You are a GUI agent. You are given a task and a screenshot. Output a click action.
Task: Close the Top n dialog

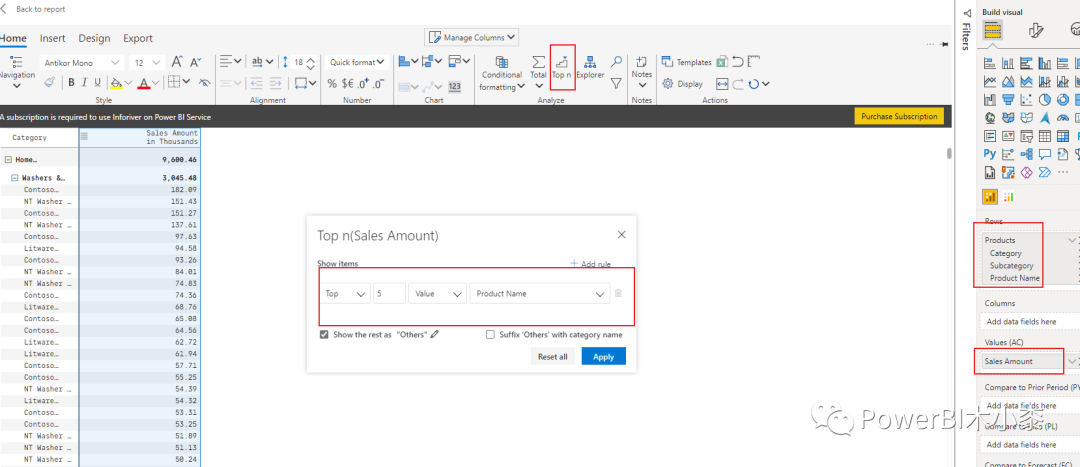click(x=621, y=235)
